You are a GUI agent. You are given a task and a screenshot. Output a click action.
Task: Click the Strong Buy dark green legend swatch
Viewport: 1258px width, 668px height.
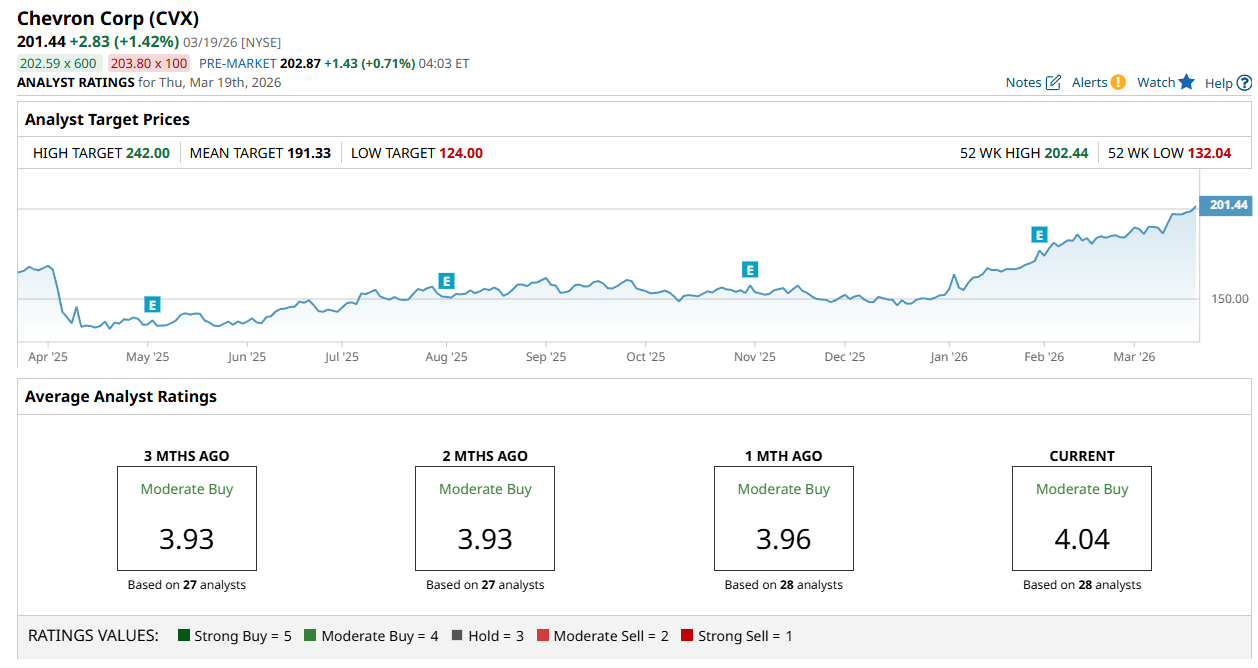tap(184, 635)
